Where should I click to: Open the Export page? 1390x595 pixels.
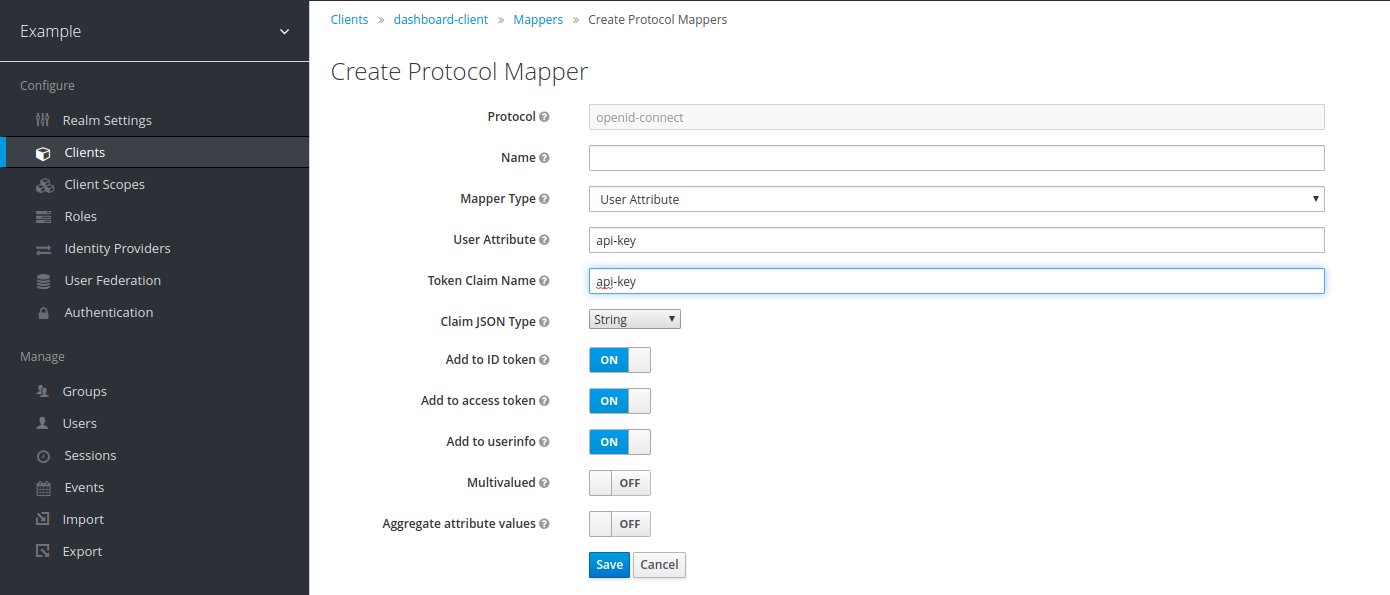[83, 551]
